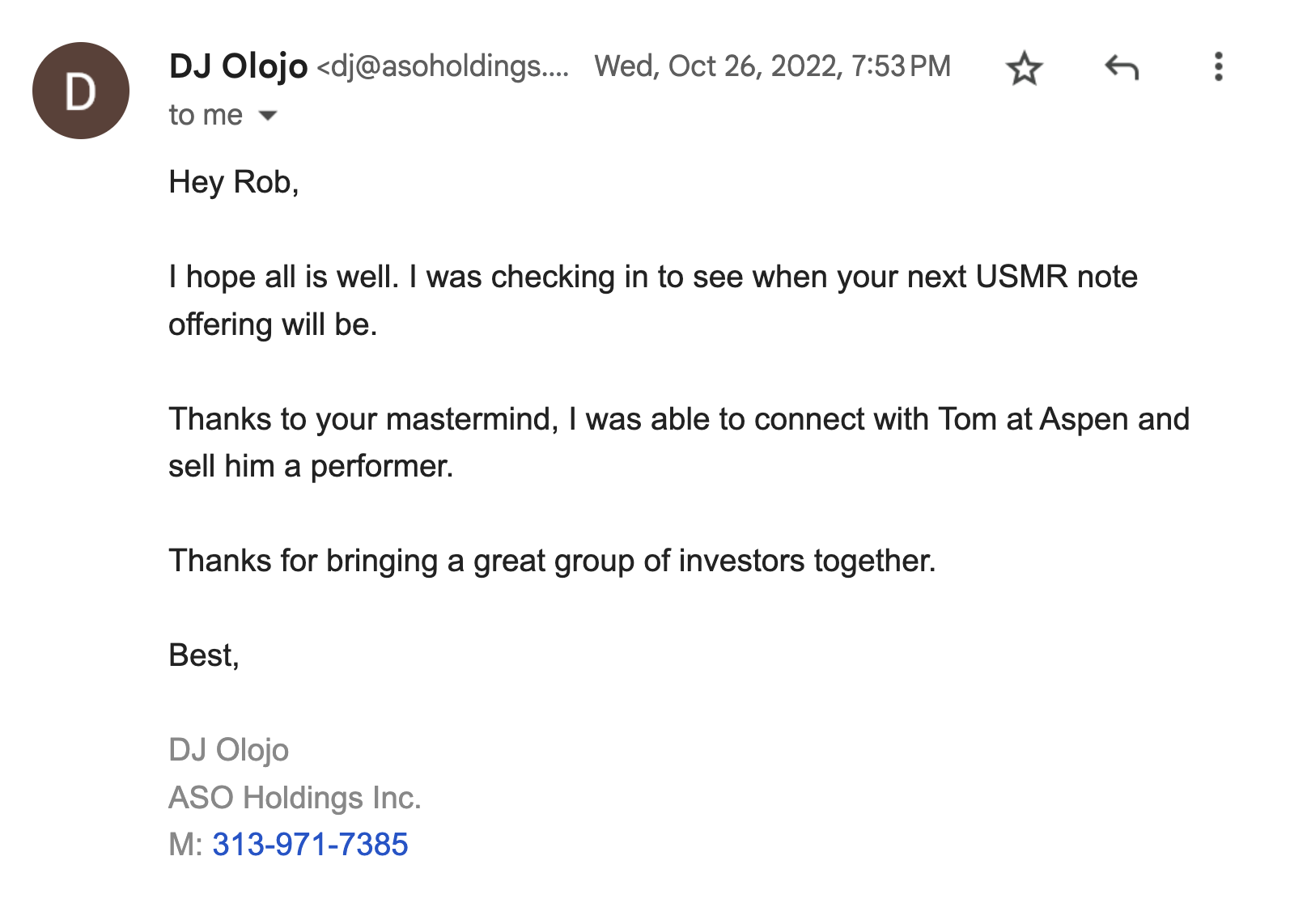Star the email from DJ Olojo
This screenshot has width=1290, height=924.
1025,69
